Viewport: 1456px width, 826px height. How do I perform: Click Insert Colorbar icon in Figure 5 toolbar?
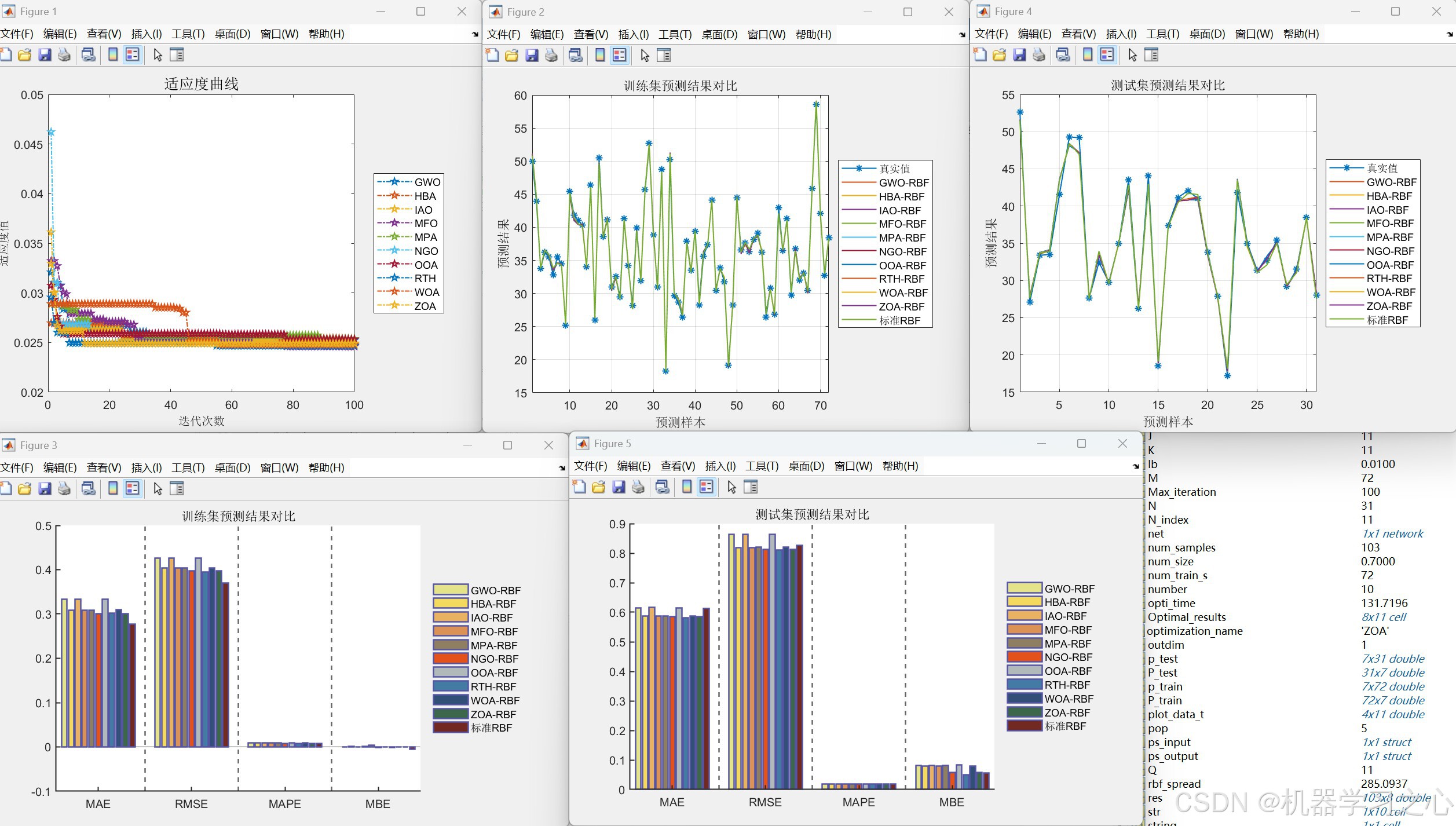pos(687,487)
